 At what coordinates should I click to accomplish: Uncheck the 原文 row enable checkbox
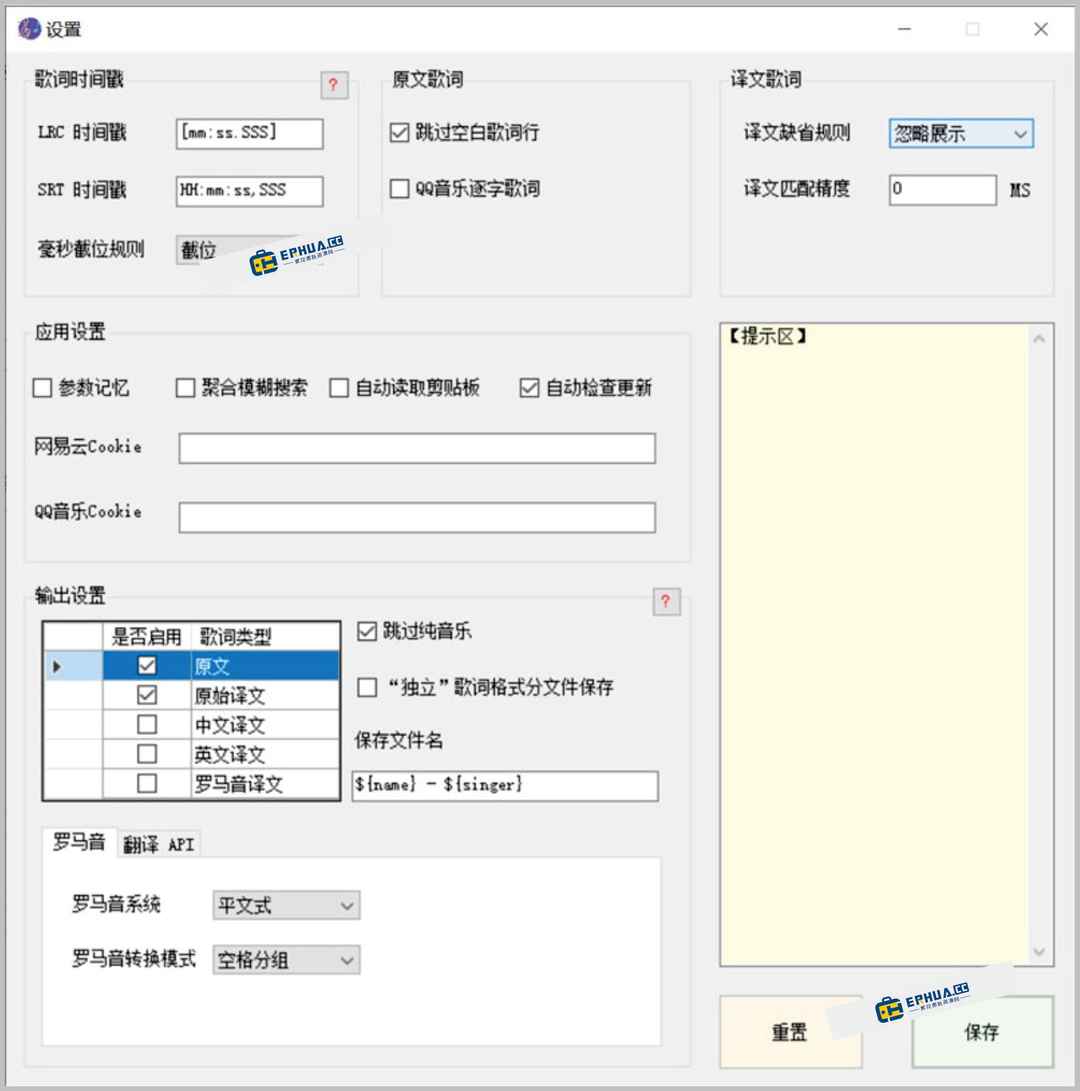tap(147, 666)
